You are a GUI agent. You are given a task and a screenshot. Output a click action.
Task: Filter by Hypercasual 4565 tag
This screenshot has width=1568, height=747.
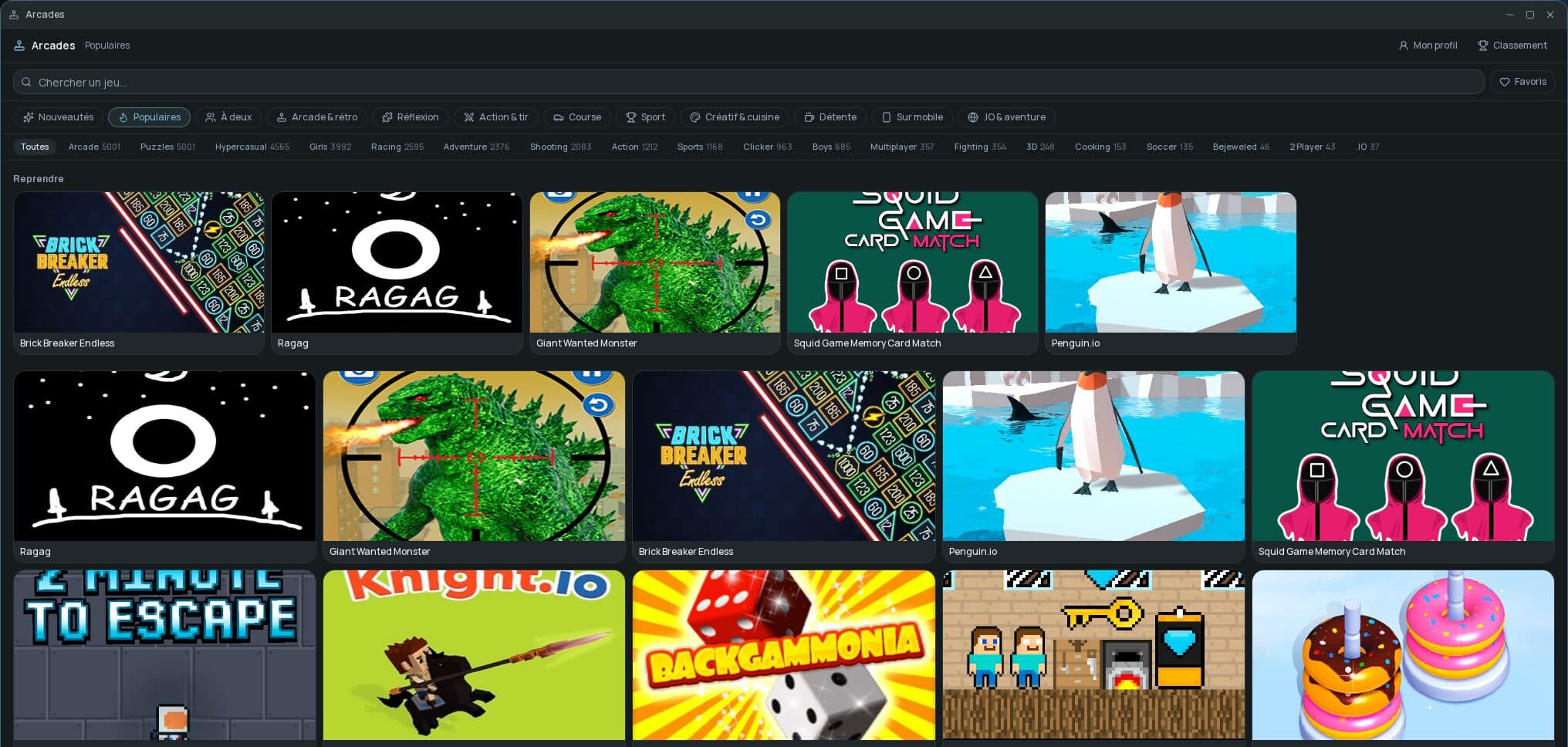pyautogui.click(x=252, y=147)
